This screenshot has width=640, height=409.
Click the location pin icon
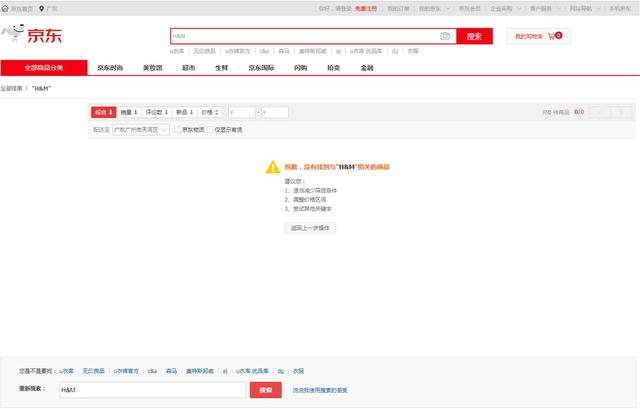(x=41, y=8)
